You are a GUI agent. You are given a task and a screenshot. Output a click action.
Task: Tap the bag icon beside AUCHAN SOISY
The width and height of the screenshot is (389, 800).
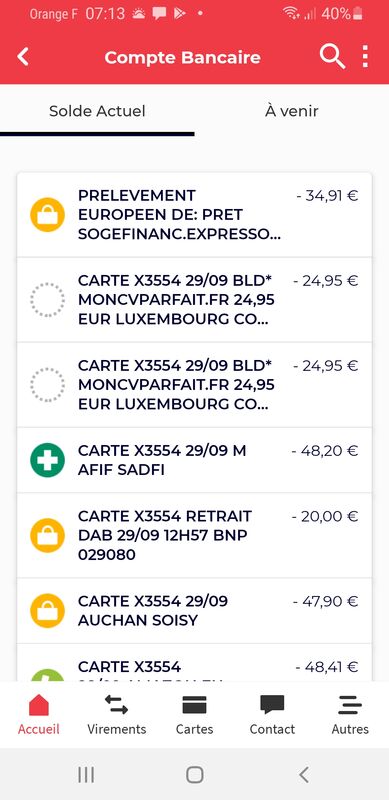[47, 611]
